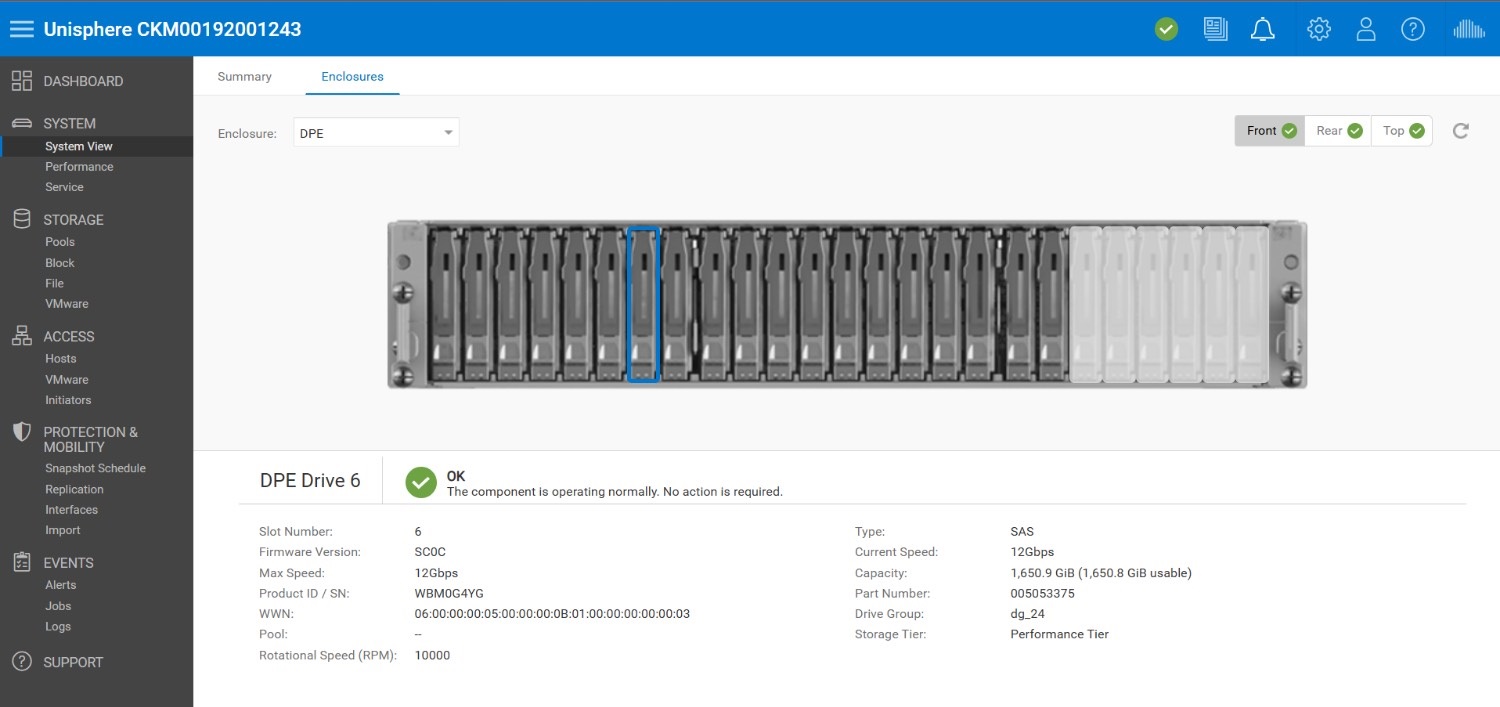Screen dimensions: 1500x707
Task: Open Import in the sidebar
Action: (x=62, y=530)
